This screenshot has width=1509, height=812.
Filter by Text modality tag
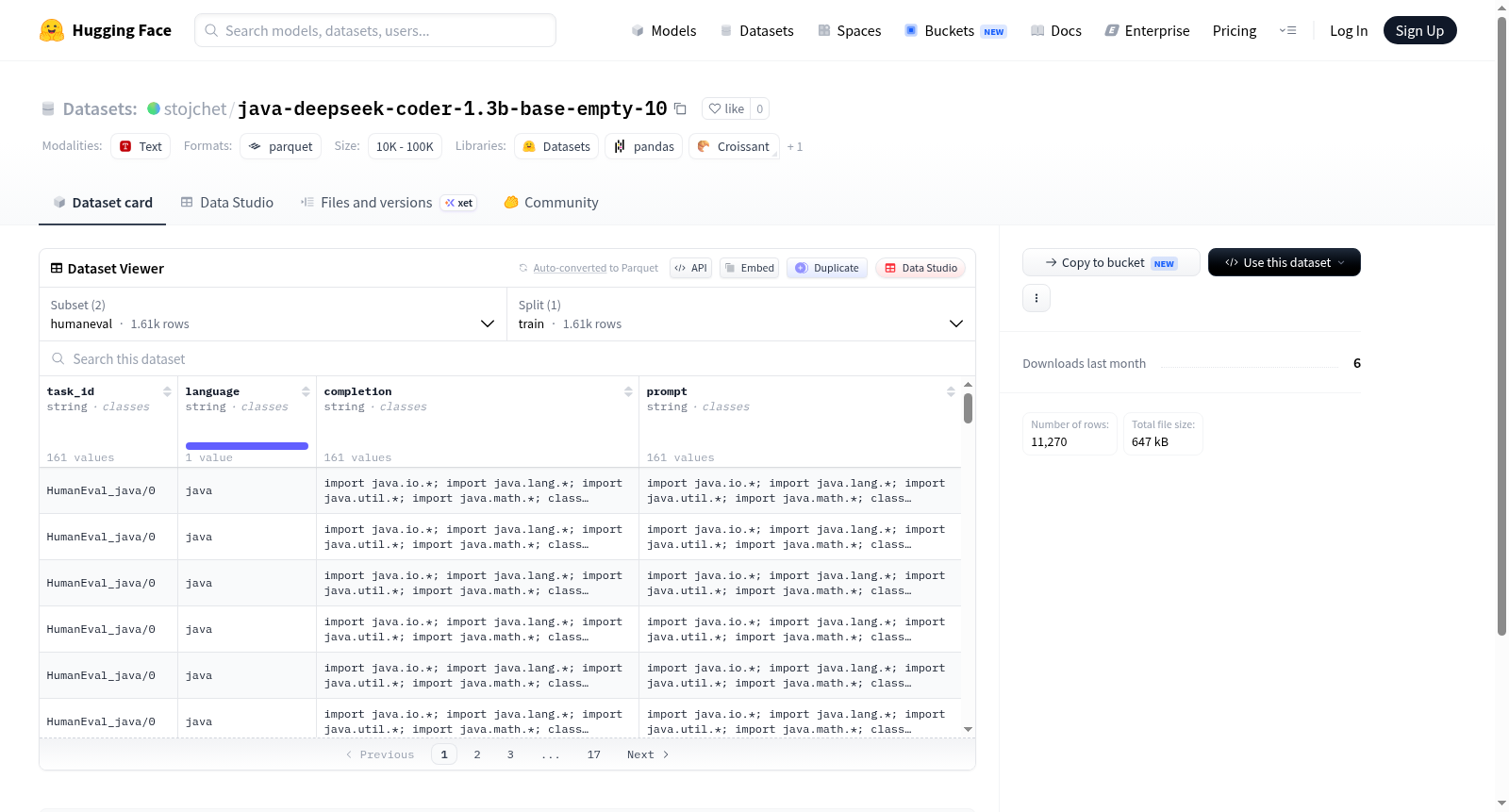click(x=141, y=146)
